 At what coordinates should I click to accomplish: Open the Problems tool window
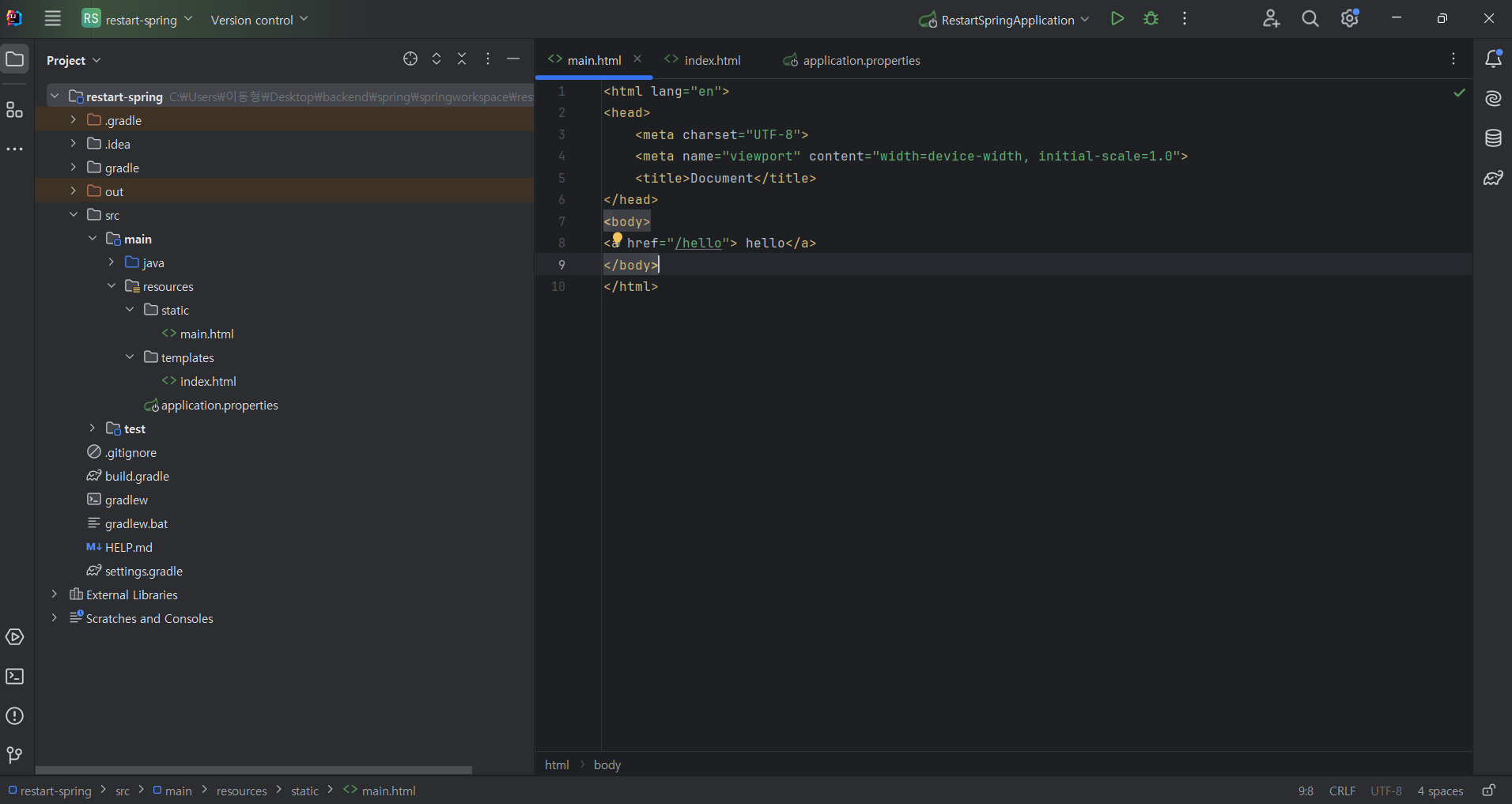point(15,716)
